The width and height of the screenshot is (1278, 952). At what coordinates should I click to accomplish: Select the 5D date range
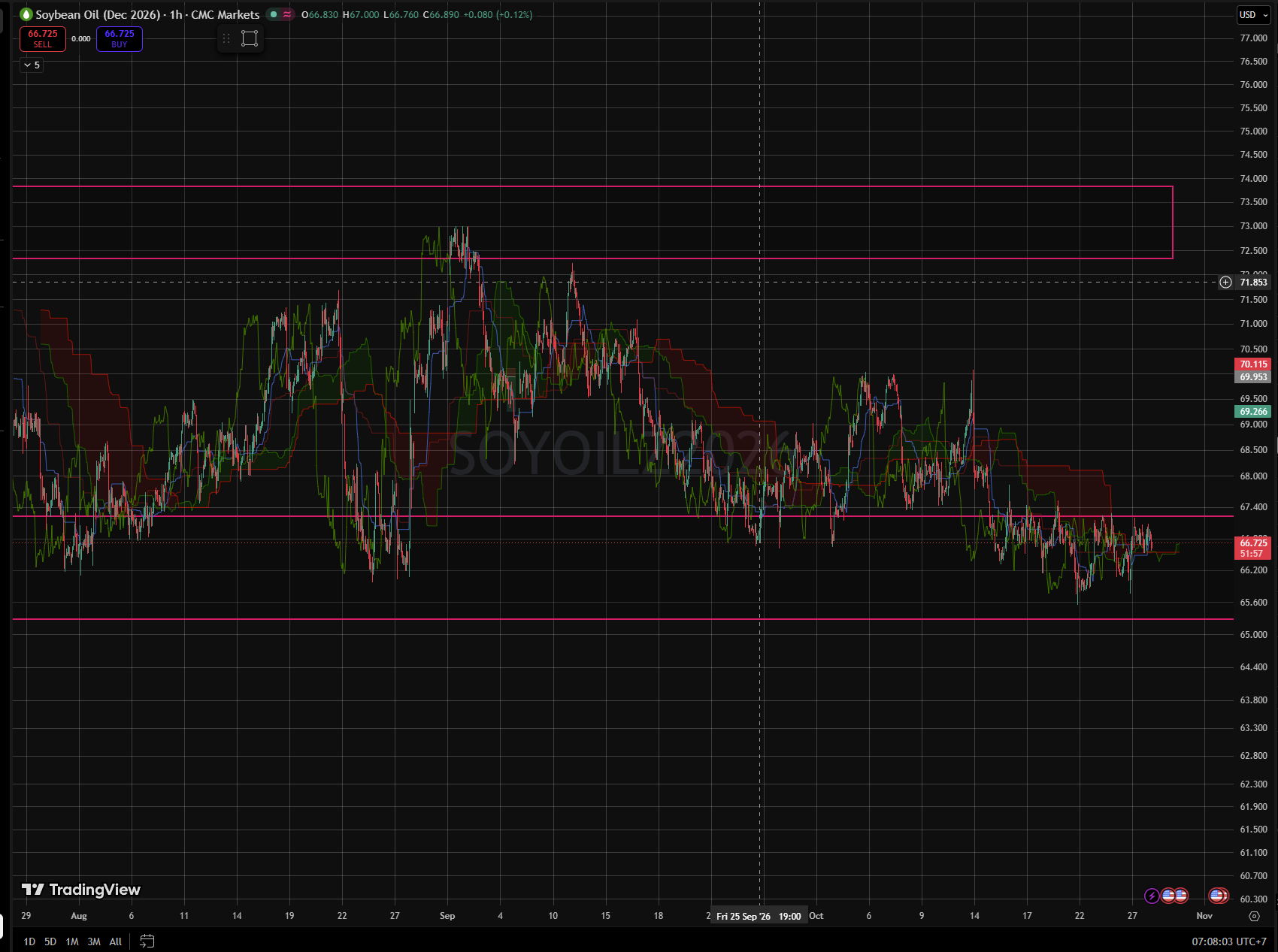50,941
